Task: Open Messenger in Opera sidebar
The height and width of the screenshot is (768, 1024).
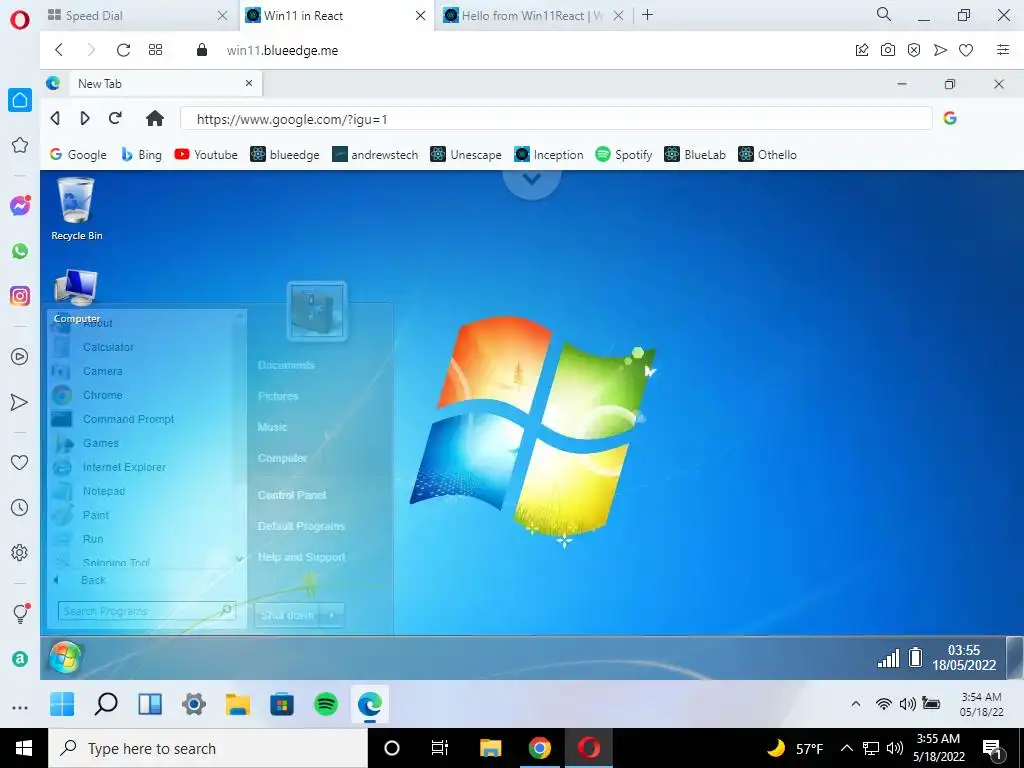Action: click(x=20, y=206)
